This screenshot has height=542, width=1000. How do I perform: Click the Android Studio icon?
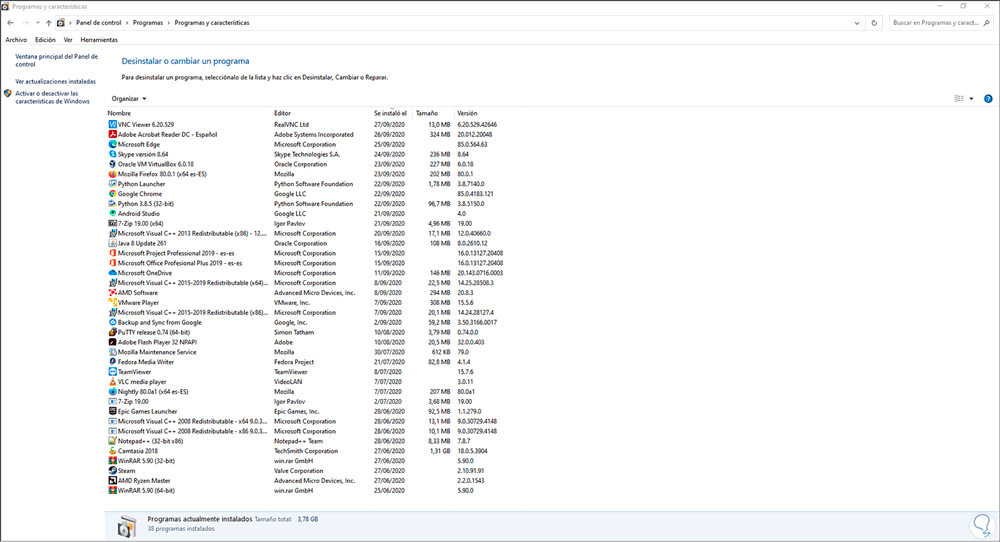[x=113, y=214]
